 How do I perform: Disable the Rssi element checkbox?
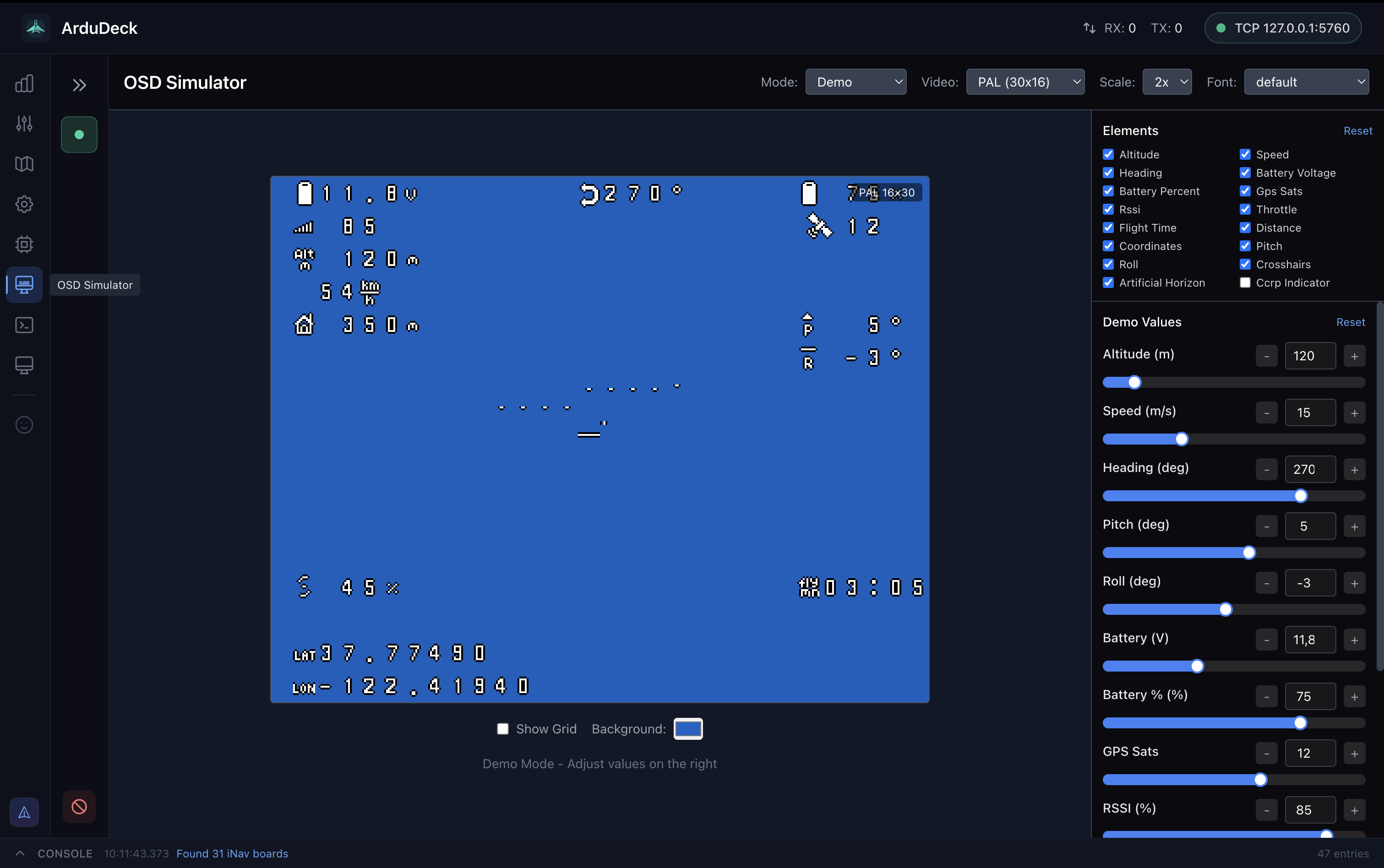click(1108, 210)
